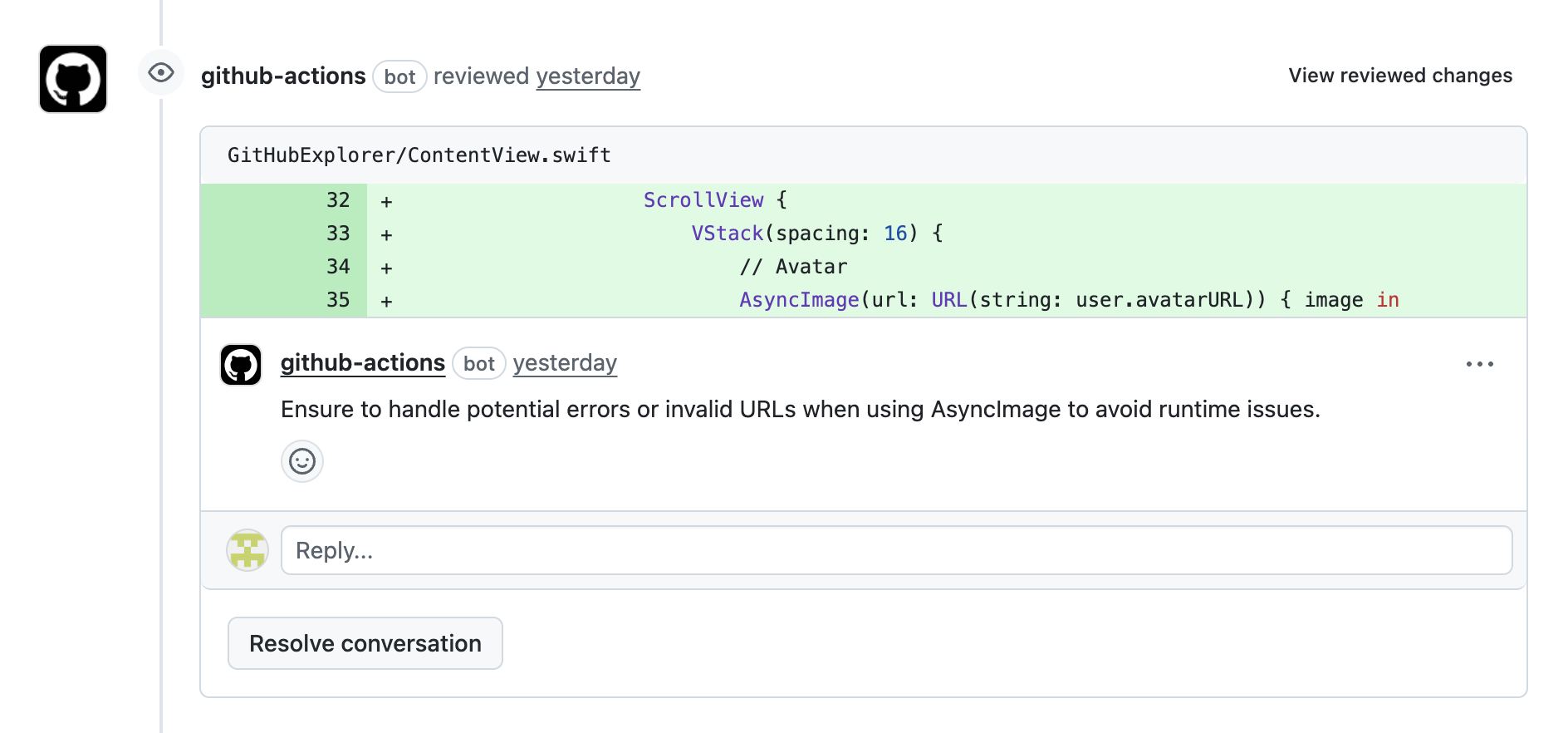Click comment's 'yesterday' timestamp link
The height and width of the screenshot is (733, 1568).
[x=565, y=363]
